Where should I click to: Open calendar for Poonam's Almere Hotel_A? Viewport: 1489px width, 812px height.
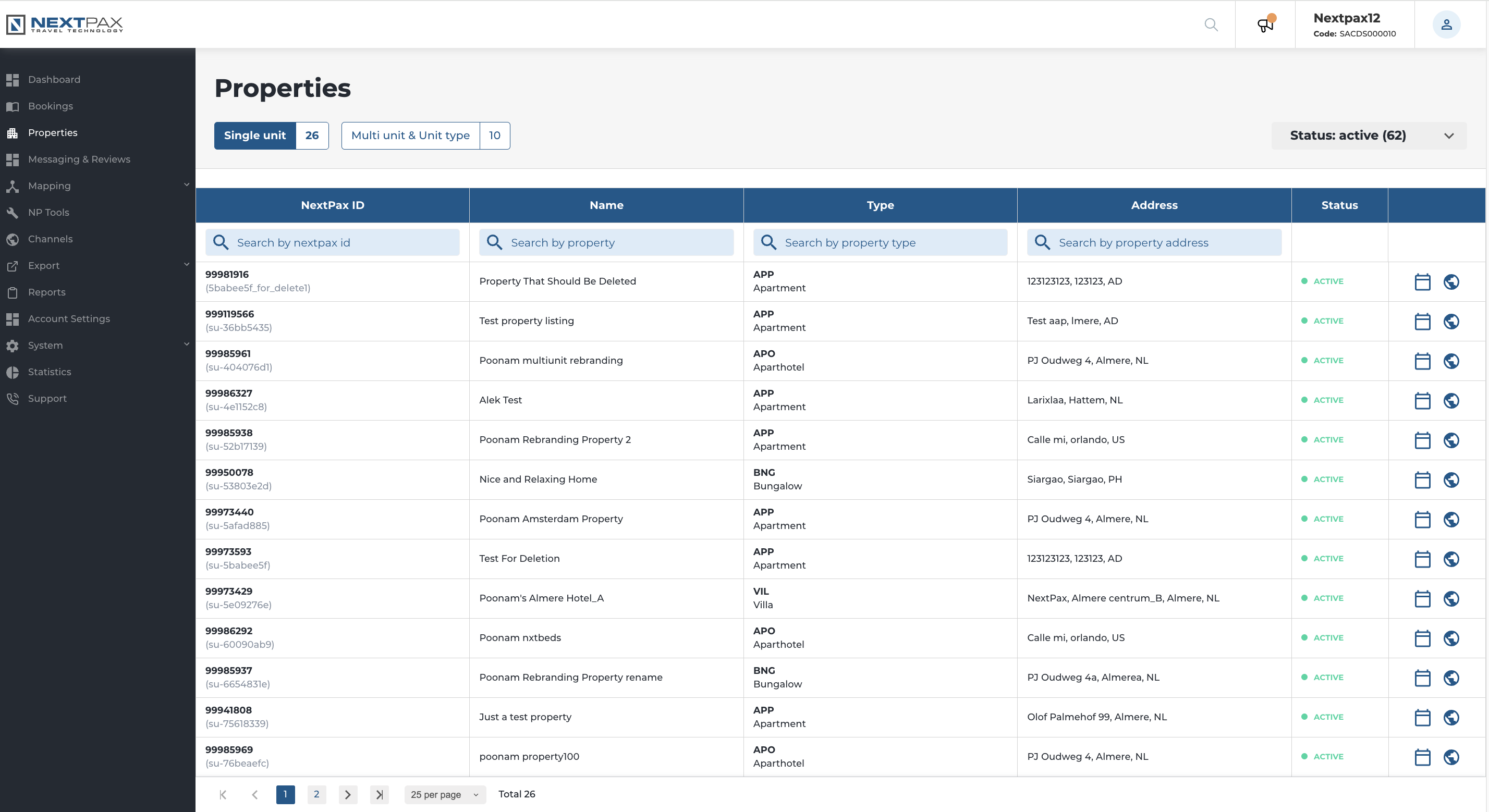click(x=1422, y=598)
